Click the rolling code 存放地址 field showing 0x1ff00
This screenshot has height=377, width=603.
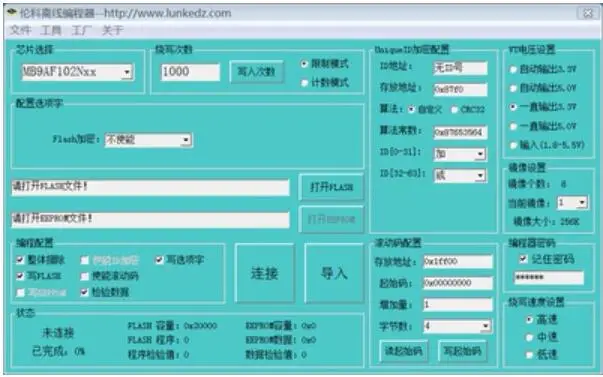458,262
